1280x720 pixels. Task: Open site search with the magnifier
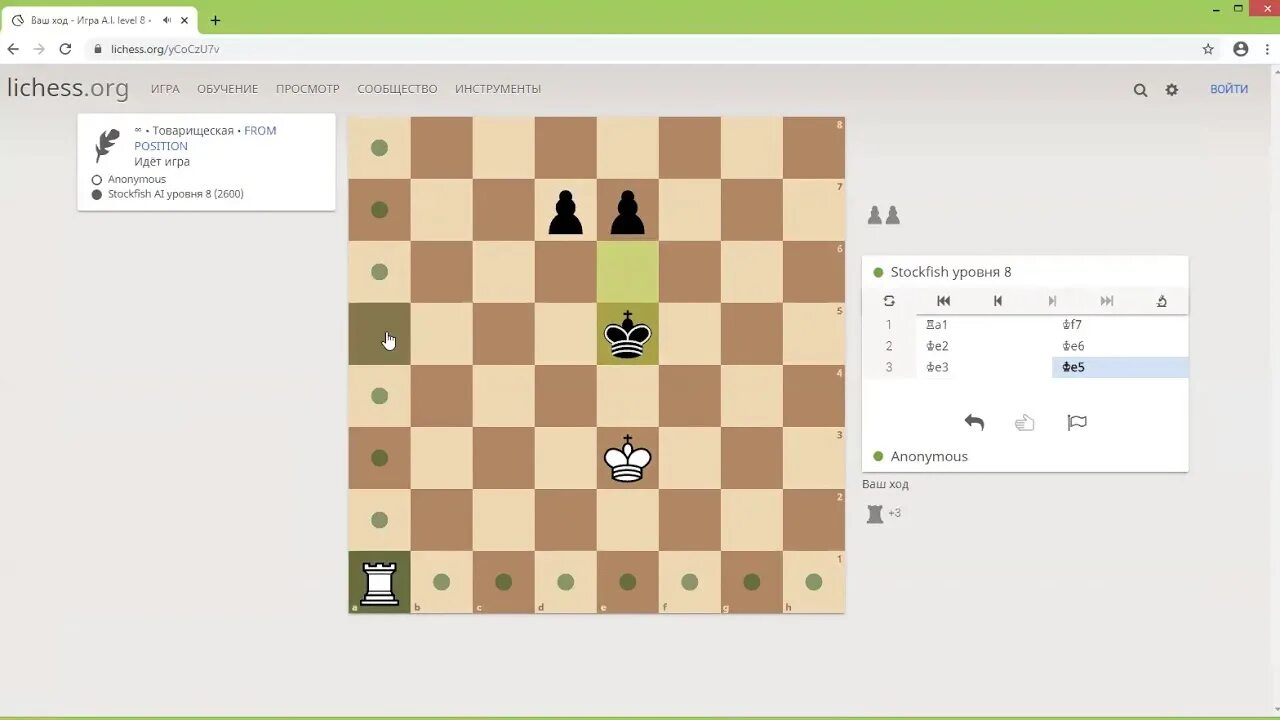[1140, 89]
